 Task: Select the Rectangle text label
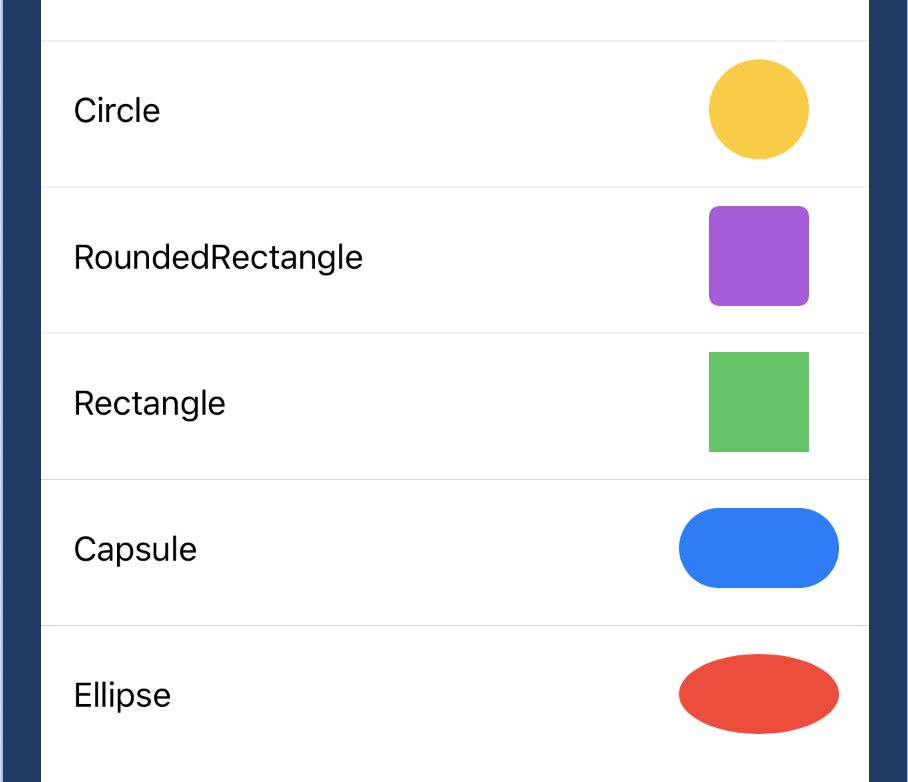click(x=149, y=404)
